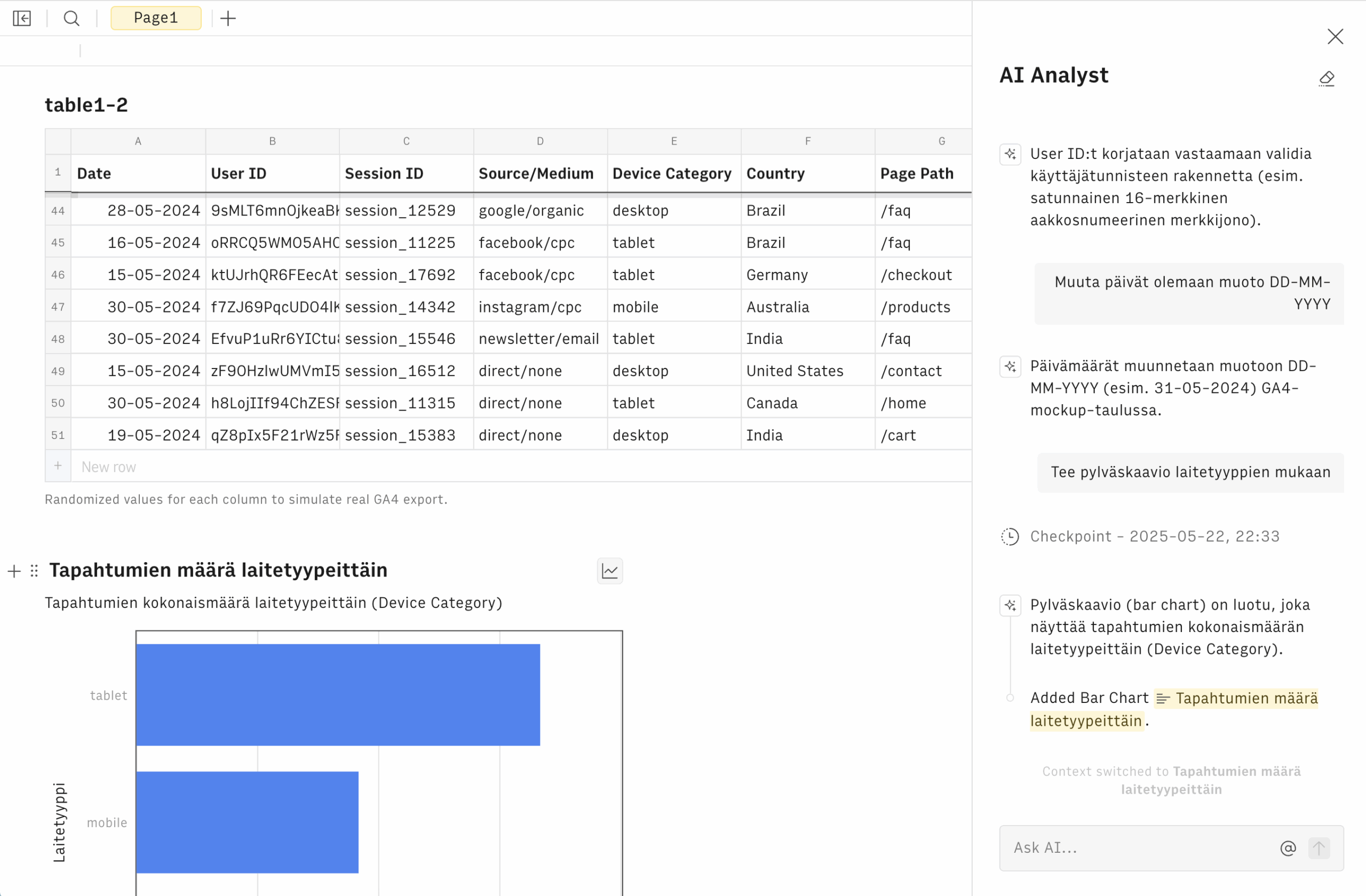Image resolution: width=1366 pixels, height=896 pixels.
Task: Switch to the Page1 tab
Action: (x=155, y=18)
